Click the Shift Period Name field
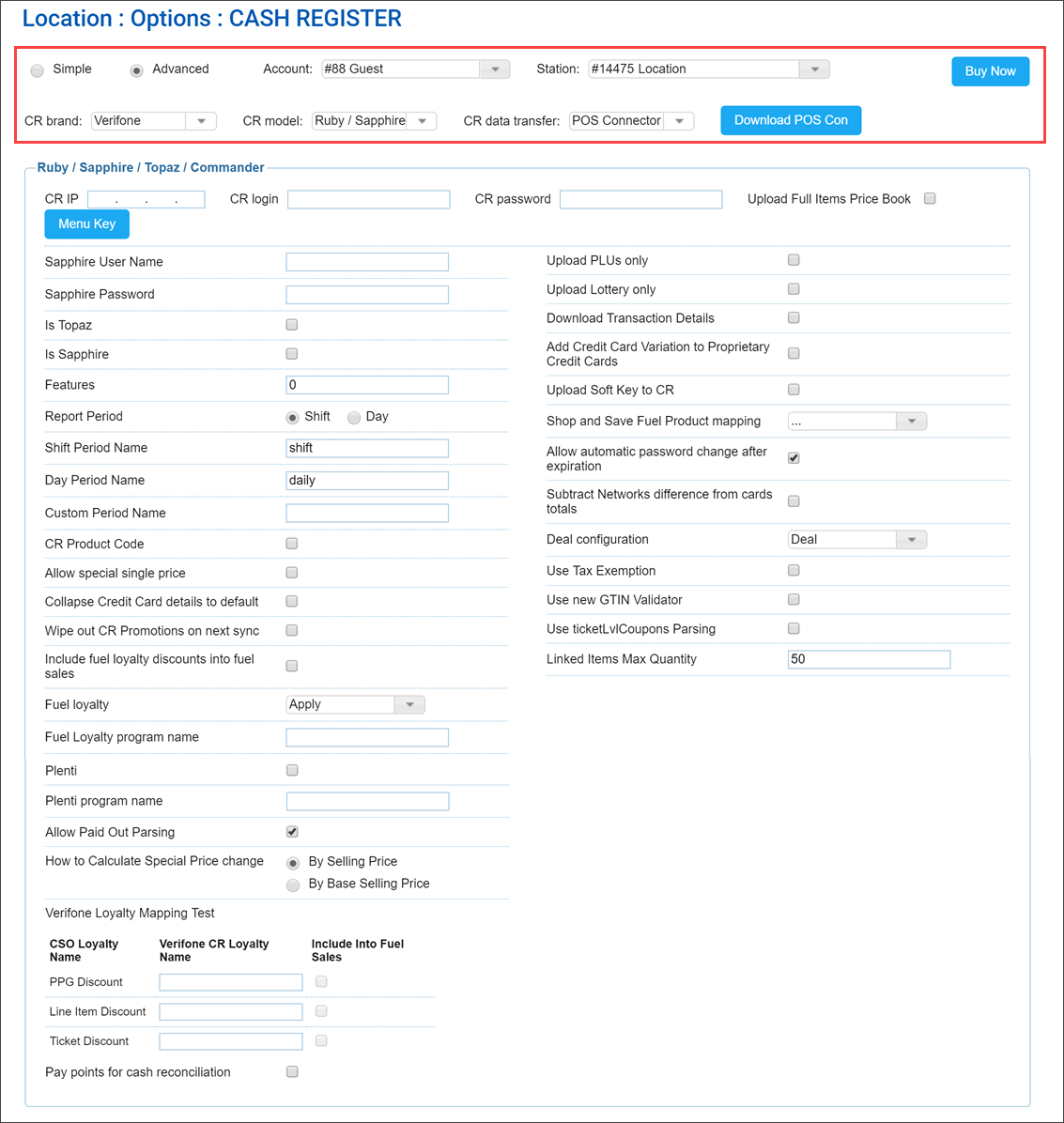 367,448
